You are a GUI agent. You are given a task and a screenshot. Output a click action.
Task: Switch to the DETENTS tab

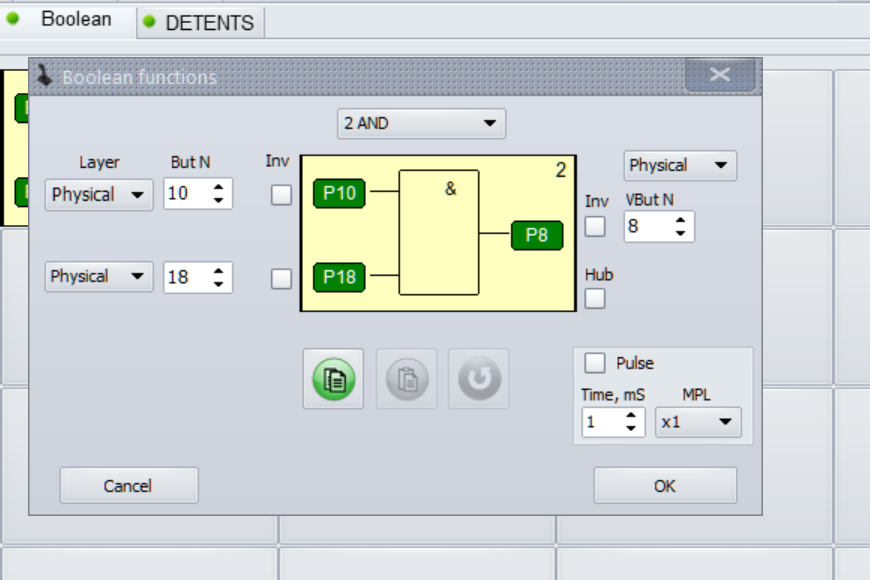(x=200, y=23)
